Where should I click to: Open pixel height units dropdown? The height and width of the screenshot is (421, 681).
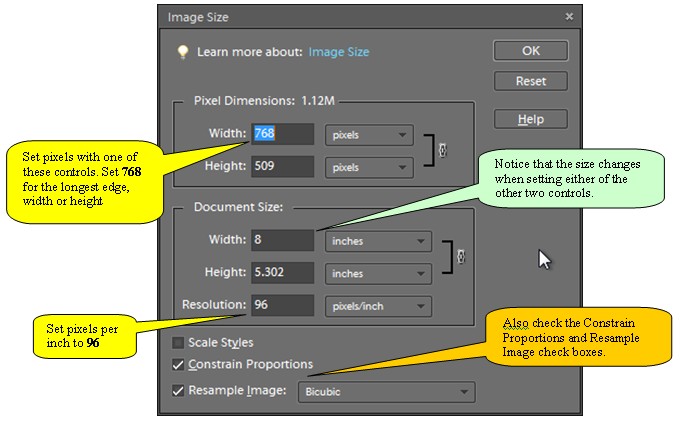369,168
